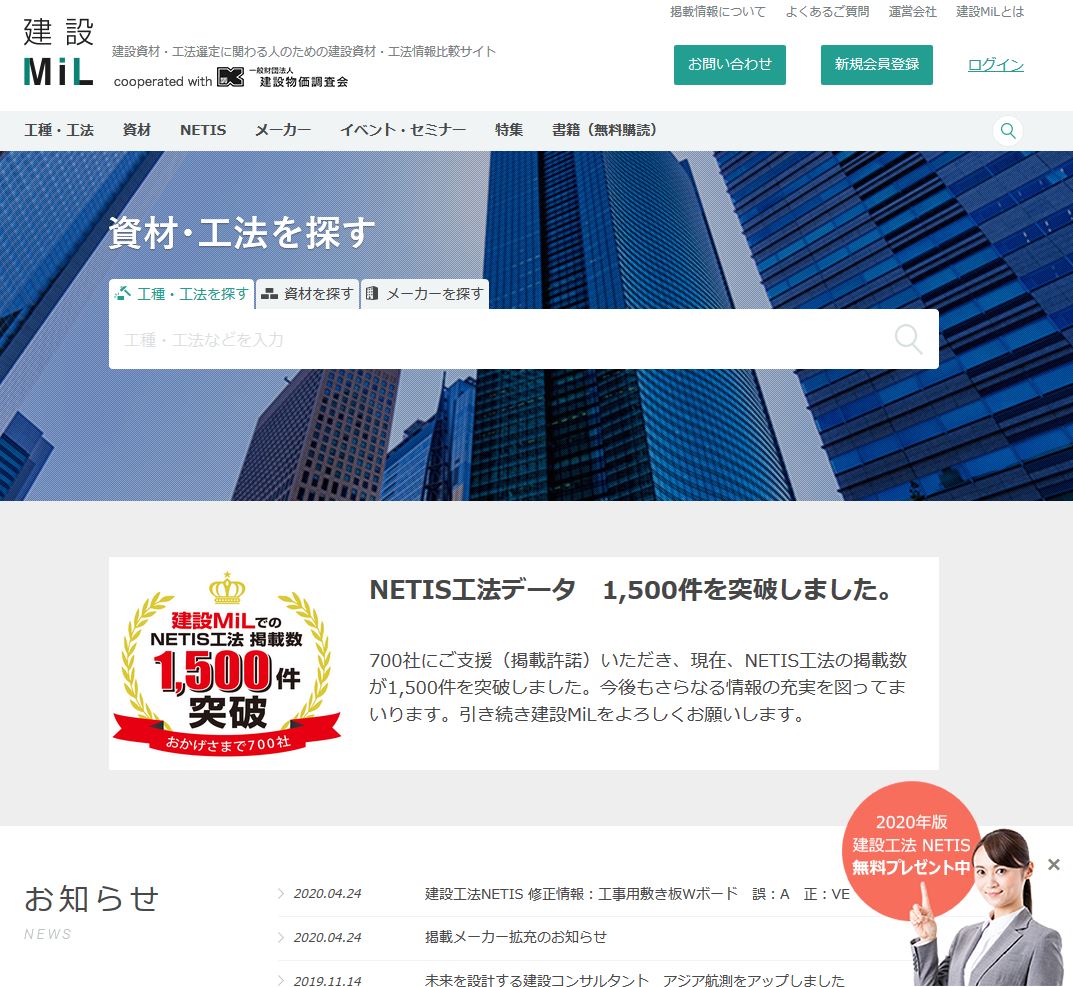Open news 未来を設計する建設コンサルタント entry
The height and width of the screenshot is (987, 1073).
tap(634, 980)
